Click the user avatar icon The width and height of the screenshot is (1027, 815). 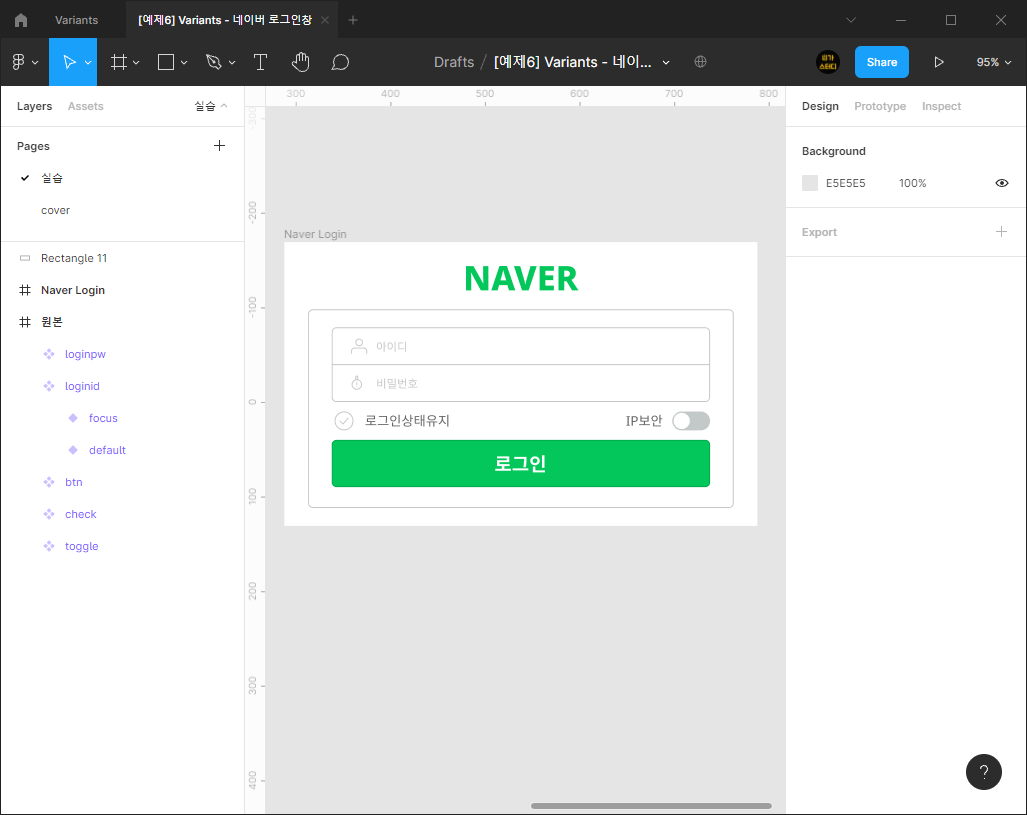(x=828, y=62)
